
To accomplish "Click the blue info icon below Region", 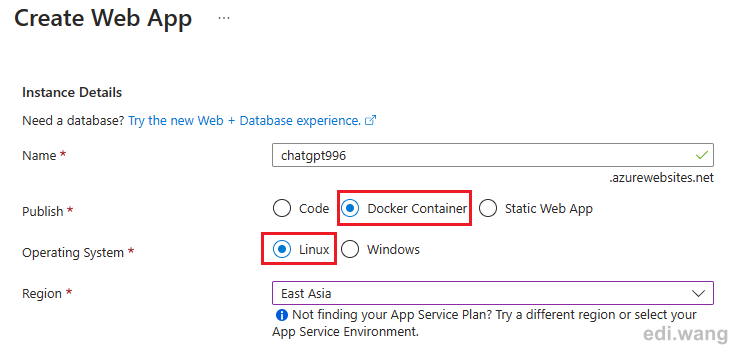I will click(x=282, y=314).
